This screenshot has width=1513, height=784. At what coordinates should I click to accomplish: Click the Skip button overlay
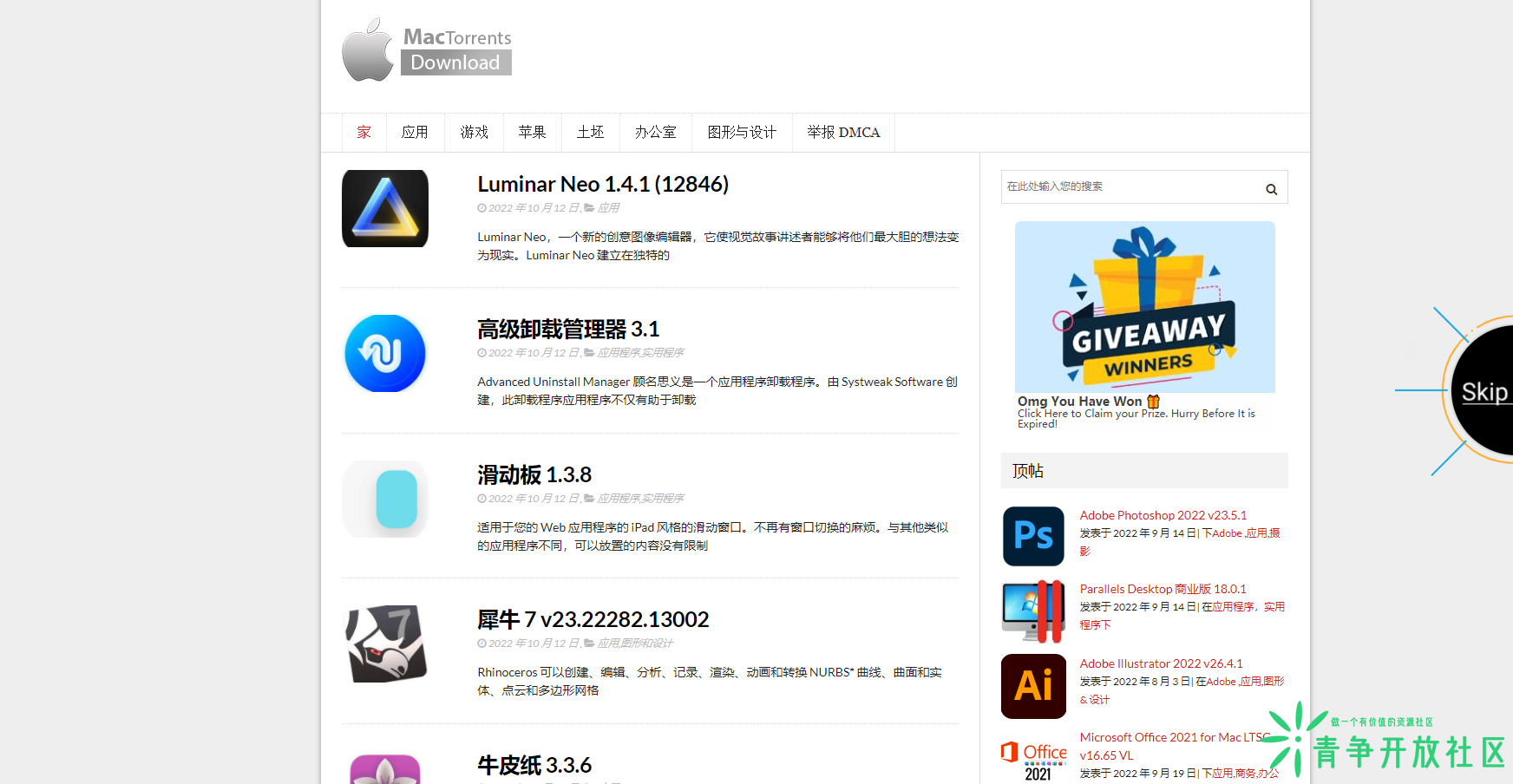point(1484,392)
